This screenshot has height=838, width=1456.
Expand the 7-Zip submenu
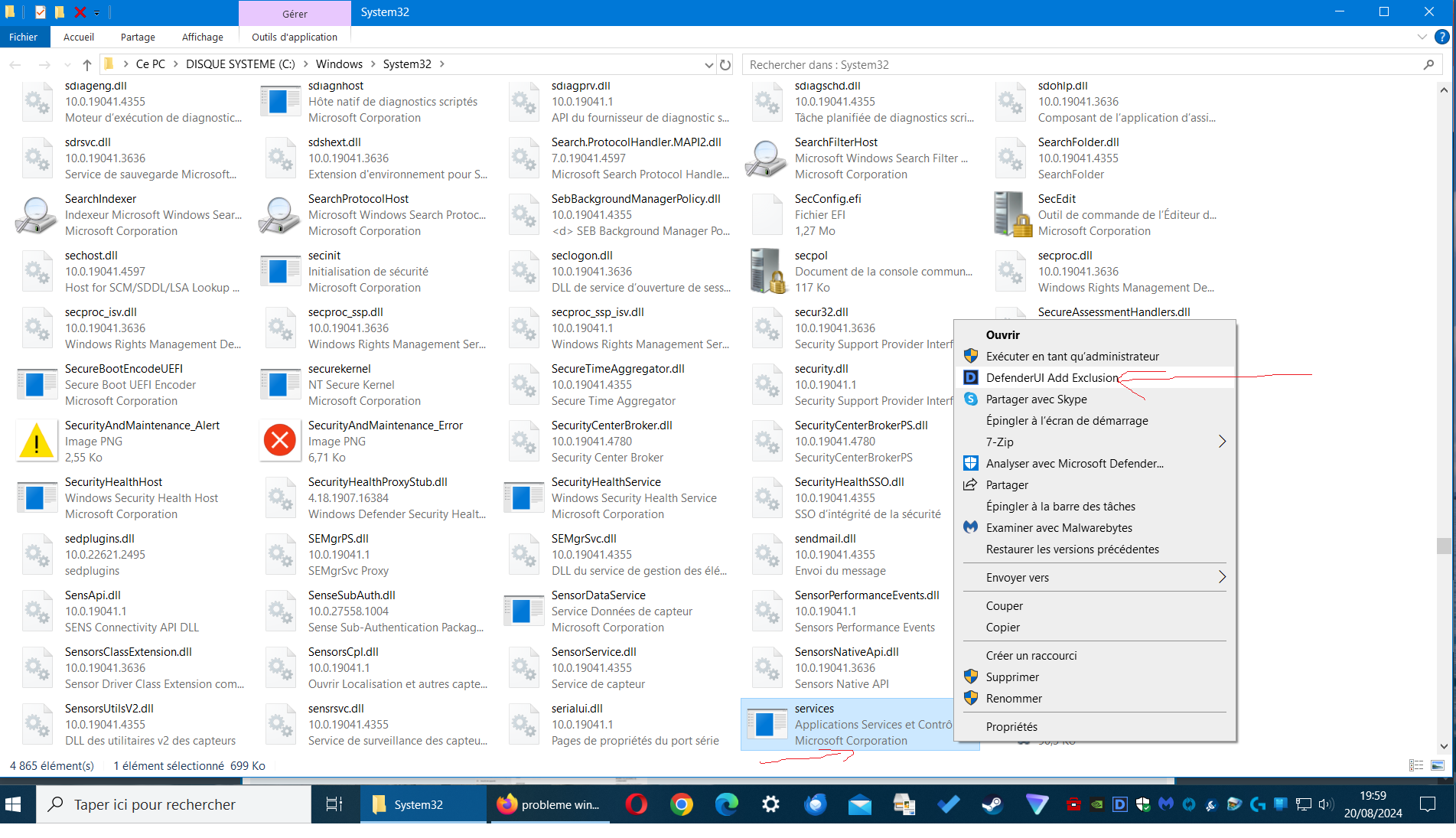click(x=1095, y=442)
